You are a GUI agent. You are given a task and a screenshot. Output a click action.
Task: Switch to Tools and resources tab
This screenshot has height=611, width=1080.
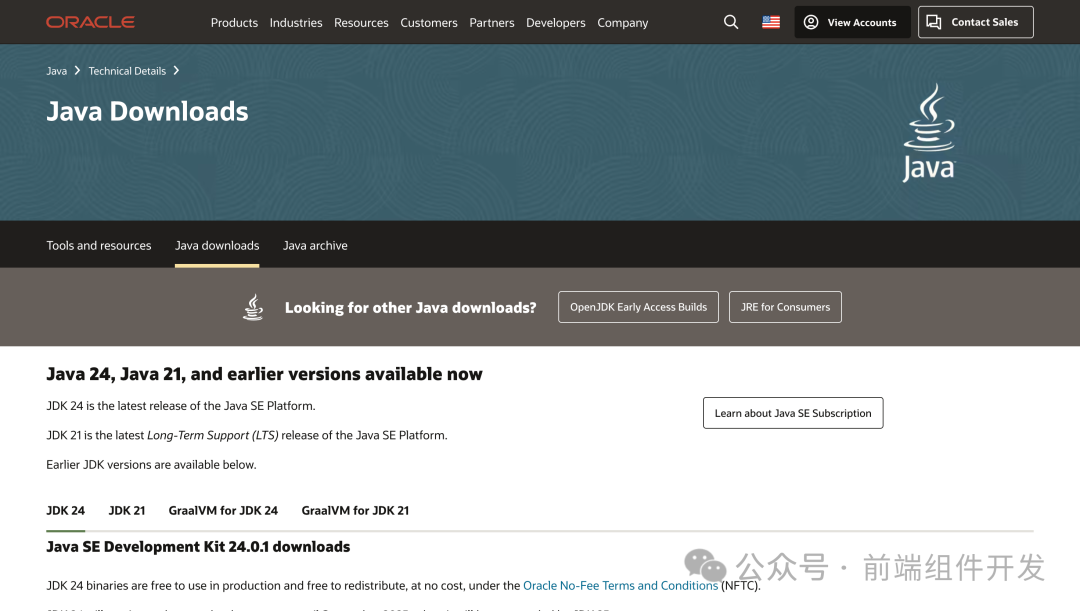(98, 245)
